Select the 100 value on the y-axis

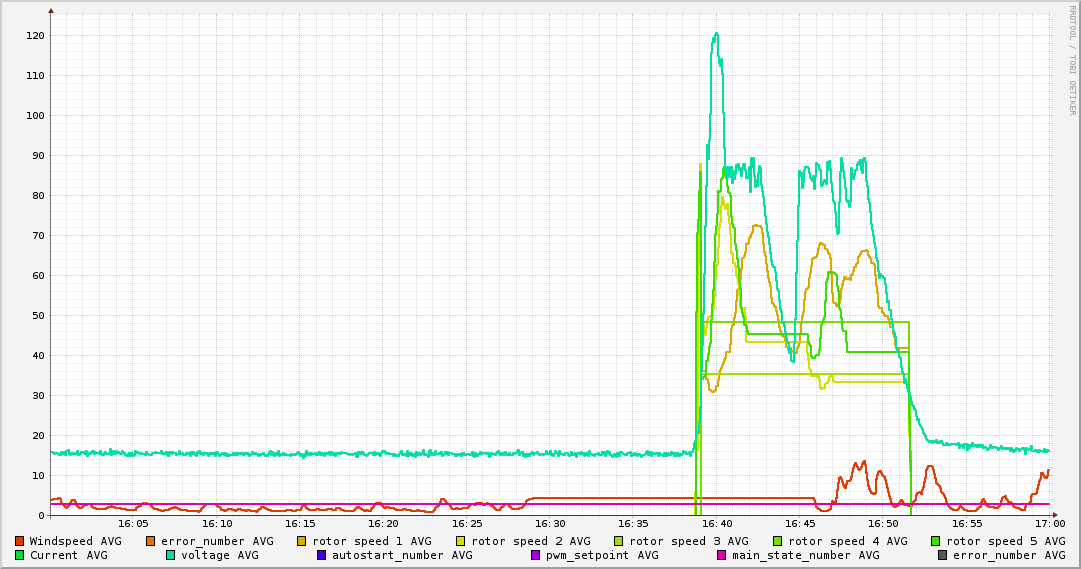click(36, 116)
